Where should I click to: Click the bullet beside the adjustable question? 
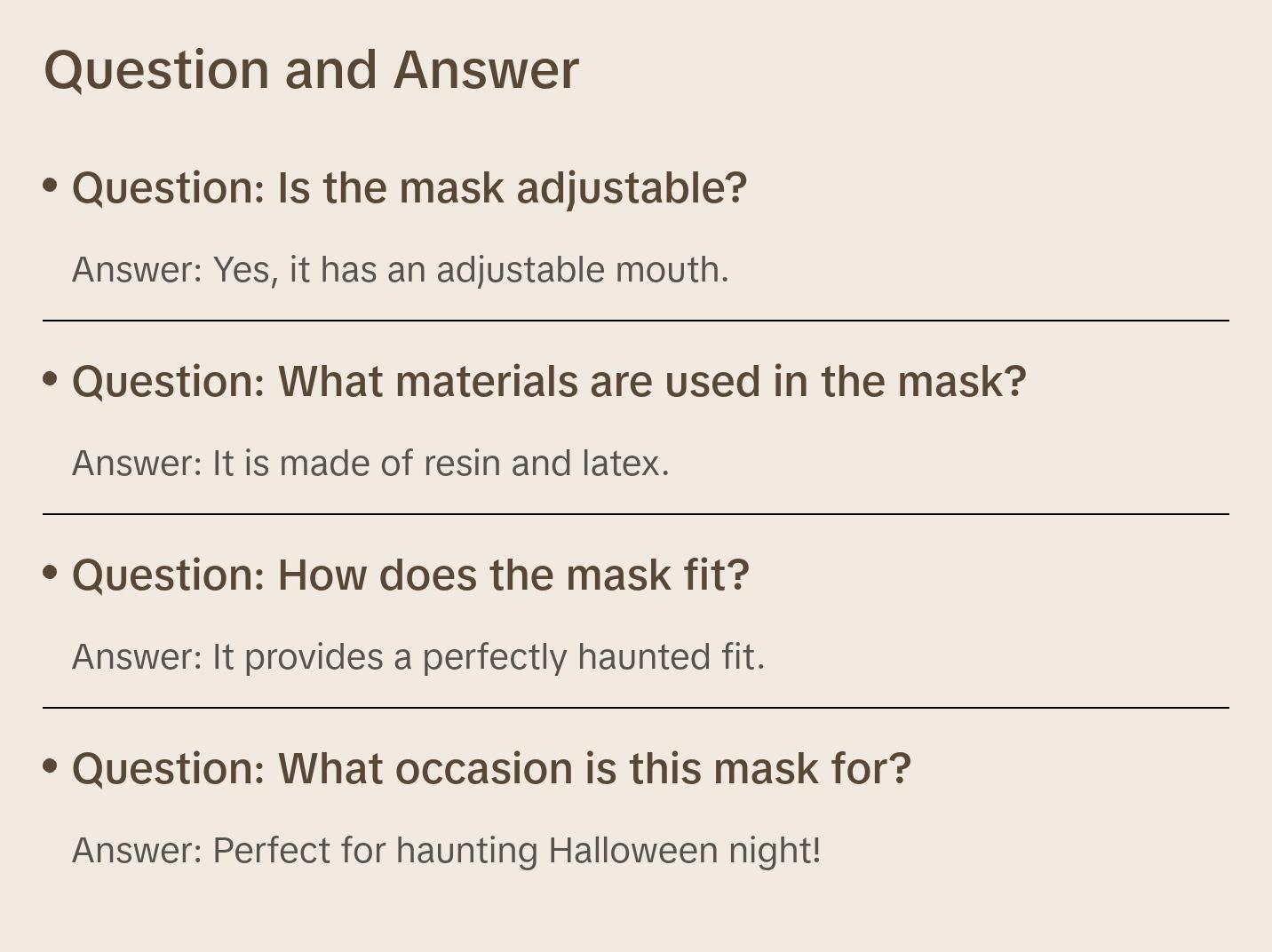51,186
